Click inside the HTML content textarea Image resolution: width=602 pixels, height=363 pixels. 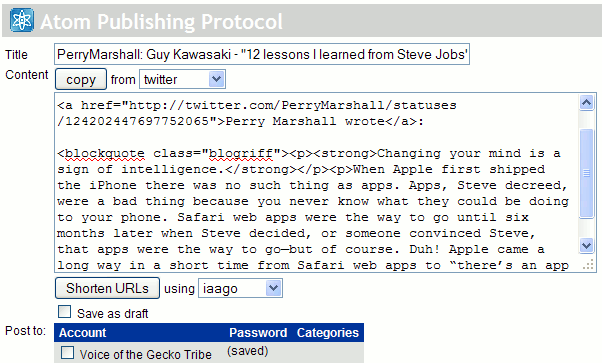[x=317, y=183]
